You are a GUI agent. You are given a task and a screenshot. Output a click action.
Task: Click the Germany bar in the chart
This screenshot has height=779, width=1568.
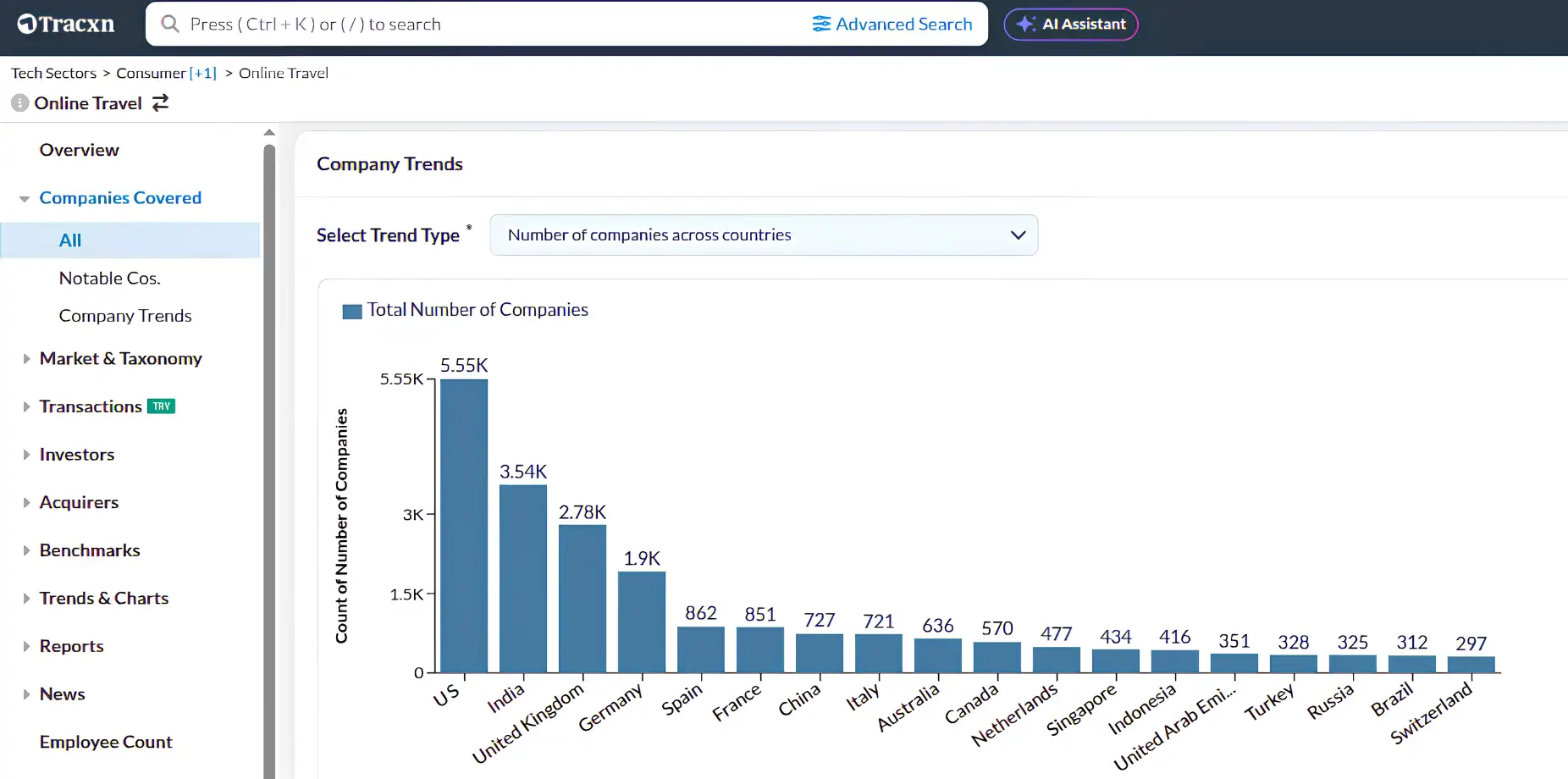[x=642, y=622]
